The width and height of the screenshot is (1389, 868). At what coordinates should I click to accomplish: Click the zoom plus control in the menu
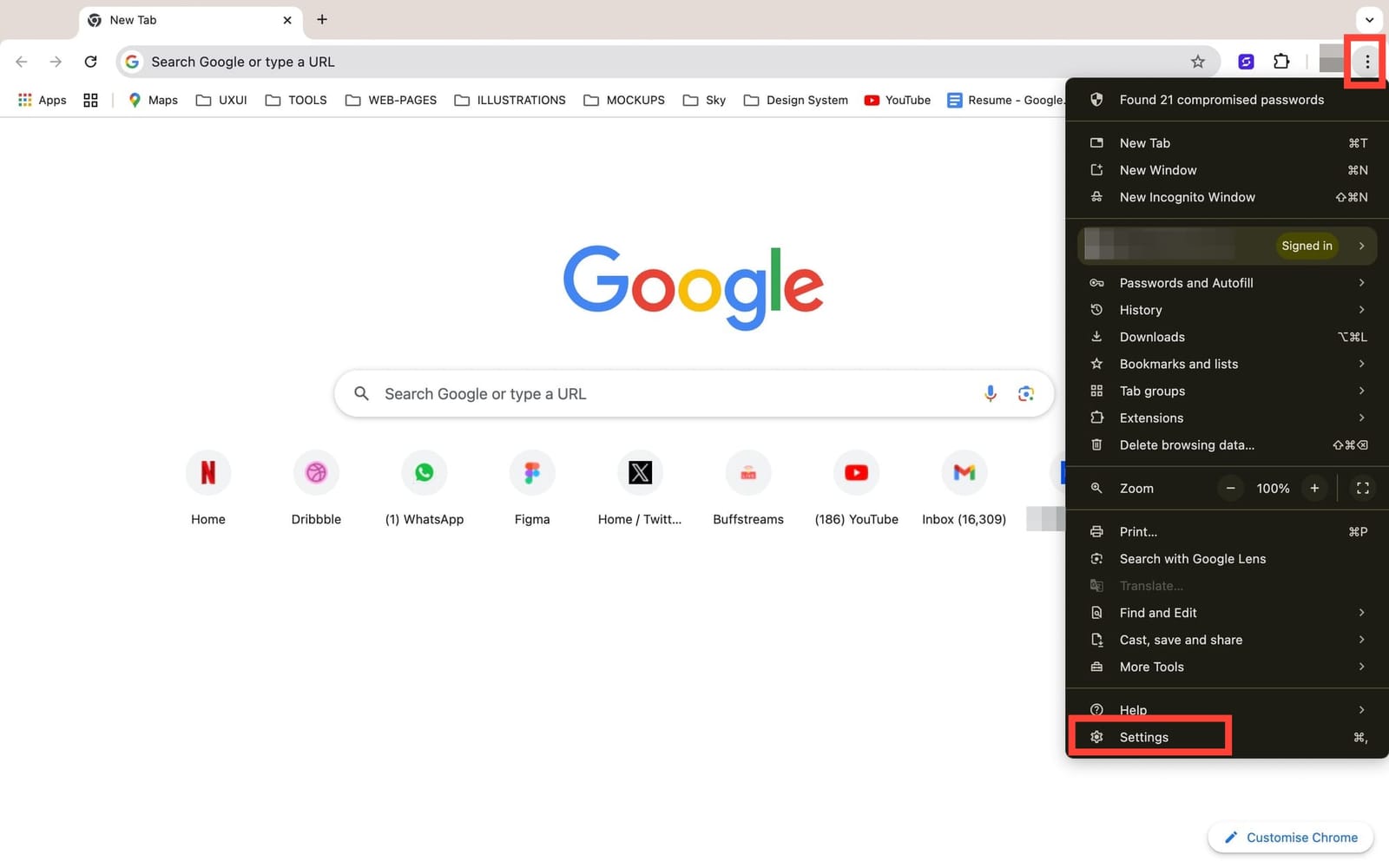pos(1314,488)
